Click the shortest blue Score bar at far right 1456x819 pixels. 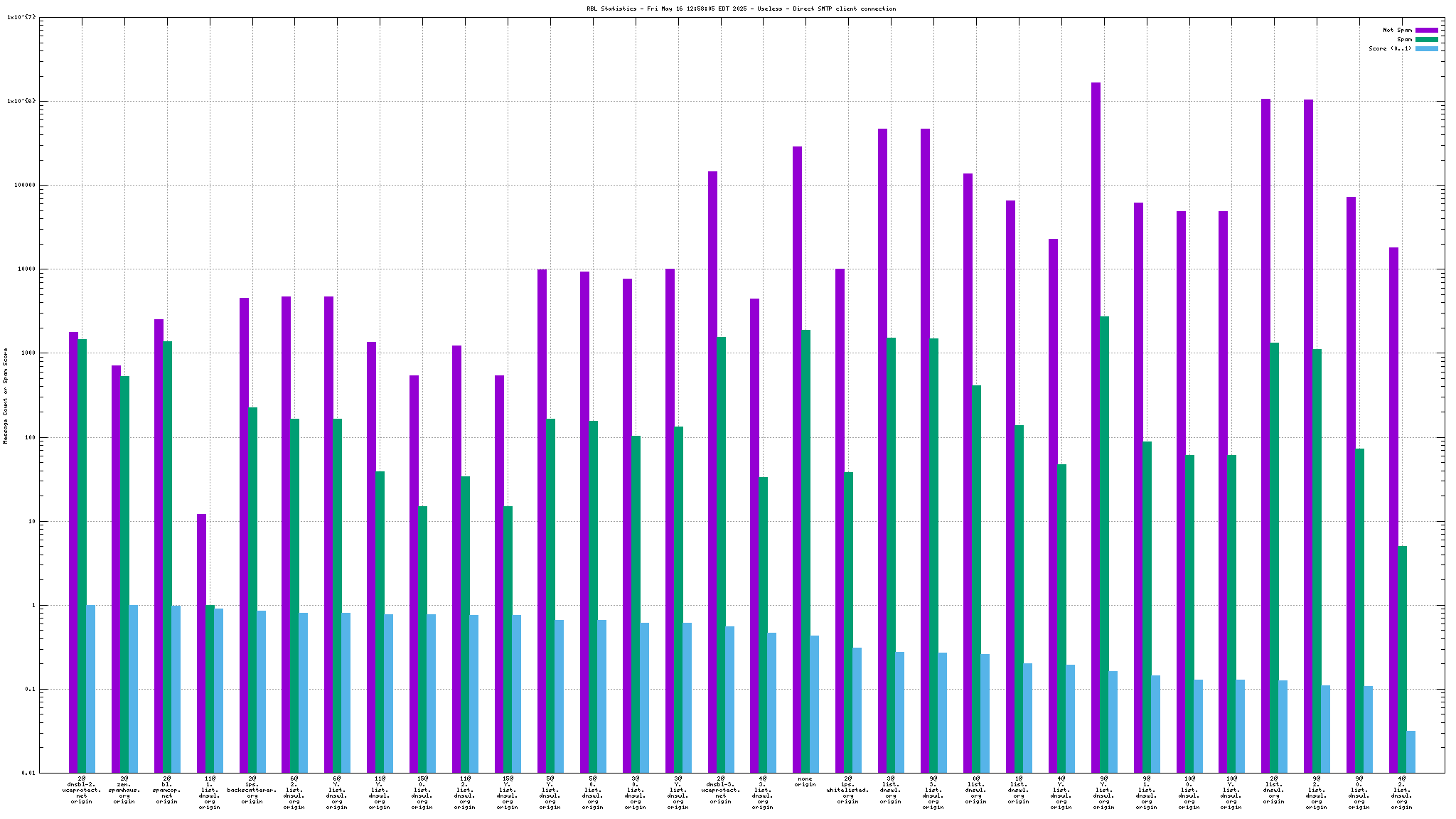(x=1410, y=751)
